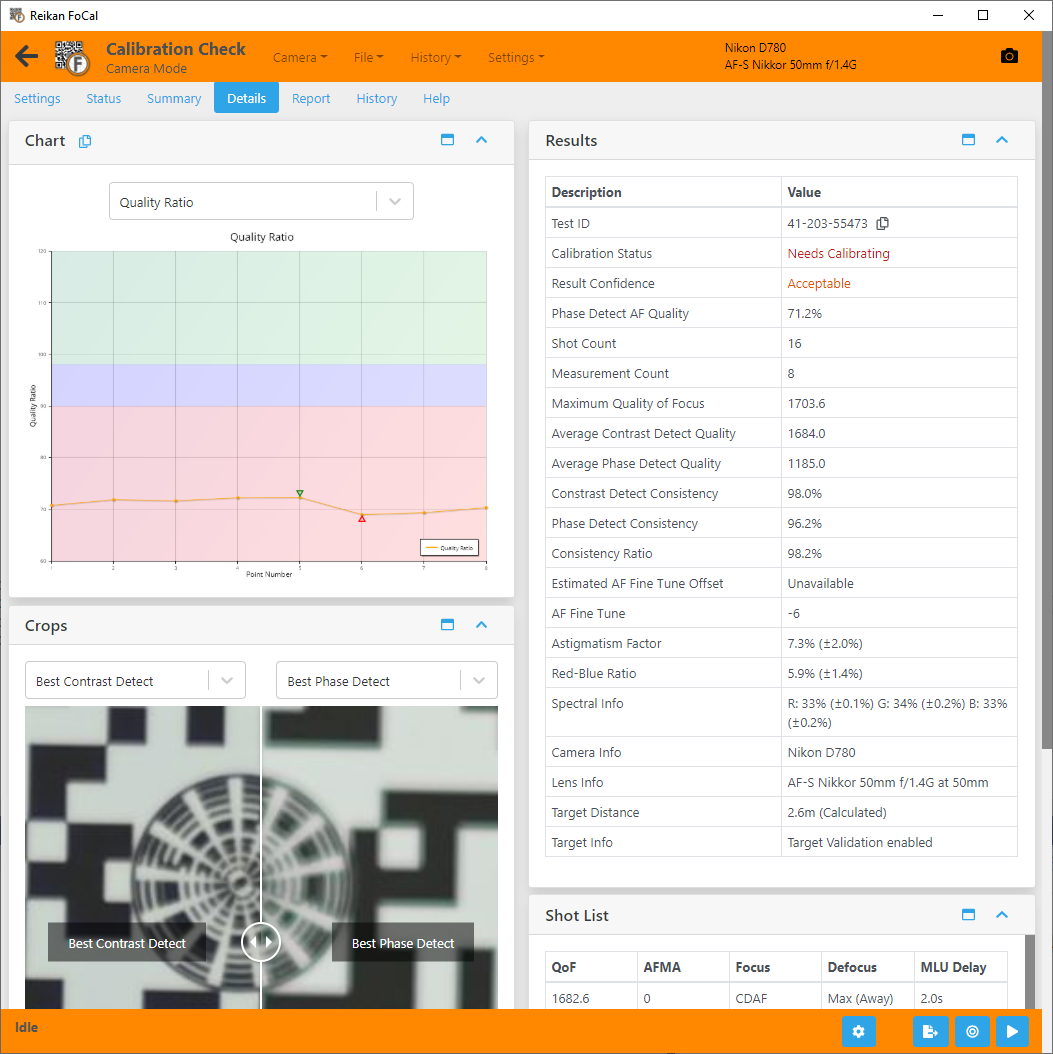
Task: Collapse the Shot List panel
Action: point(1002,915)
